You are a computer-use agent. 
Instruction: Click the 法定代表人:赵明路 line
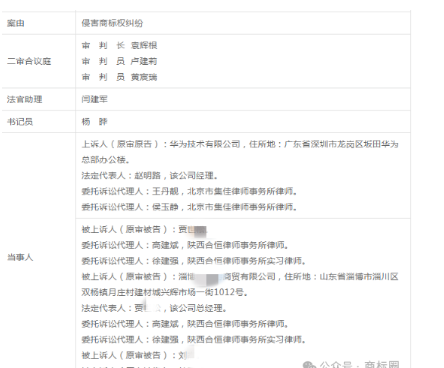click(150, 176)
